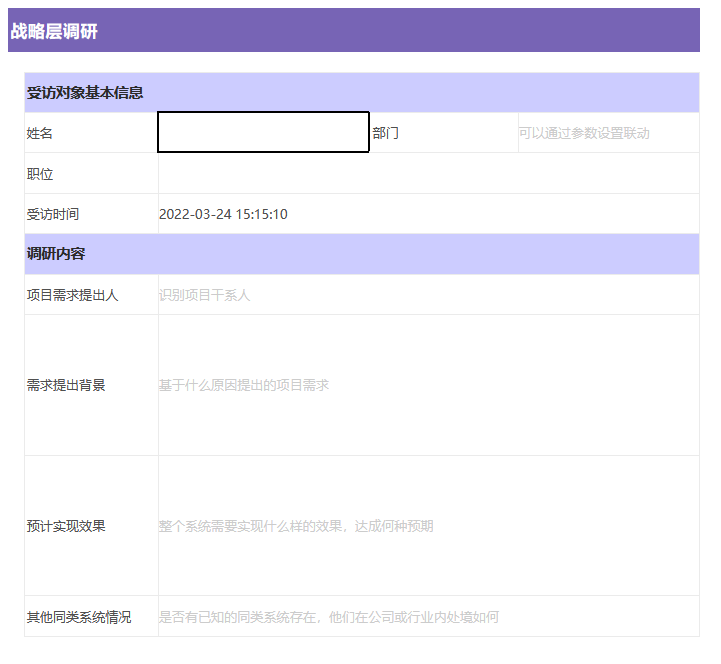Click the 部门 label

coord(385,133)
